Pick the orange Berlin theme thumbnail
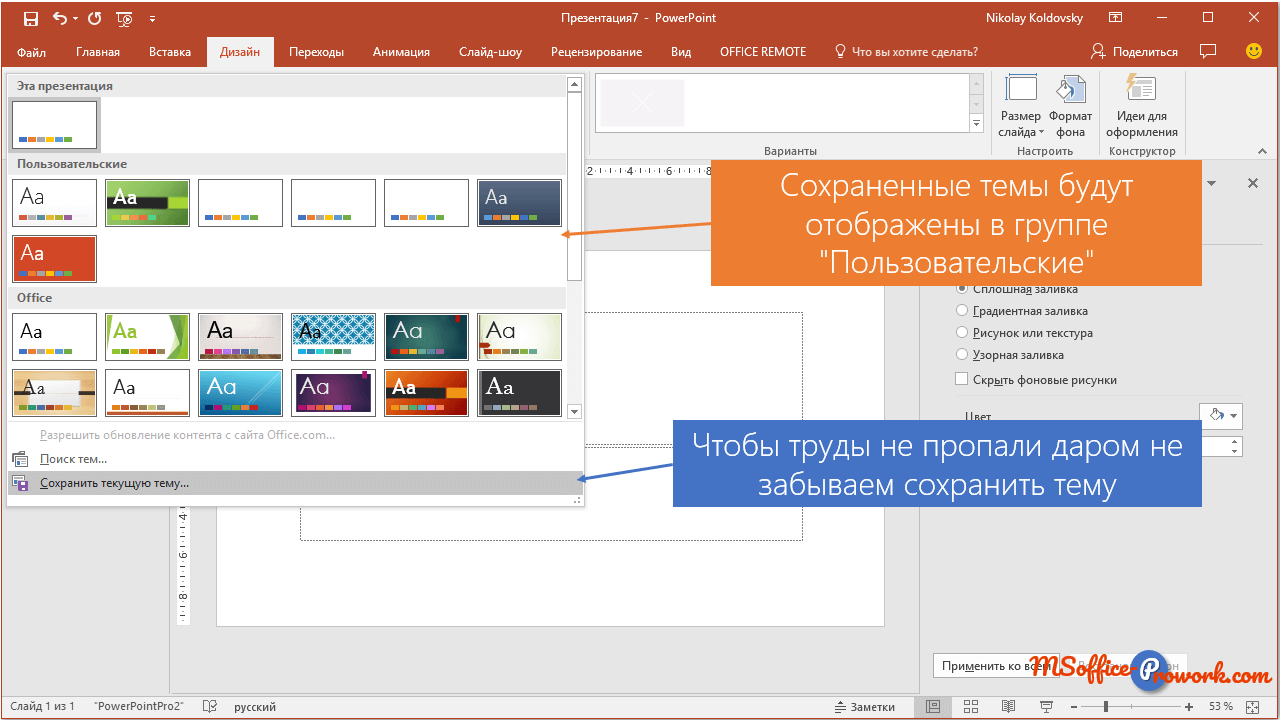The height and width of the screenshot is (722, 1281). [427, 393]
